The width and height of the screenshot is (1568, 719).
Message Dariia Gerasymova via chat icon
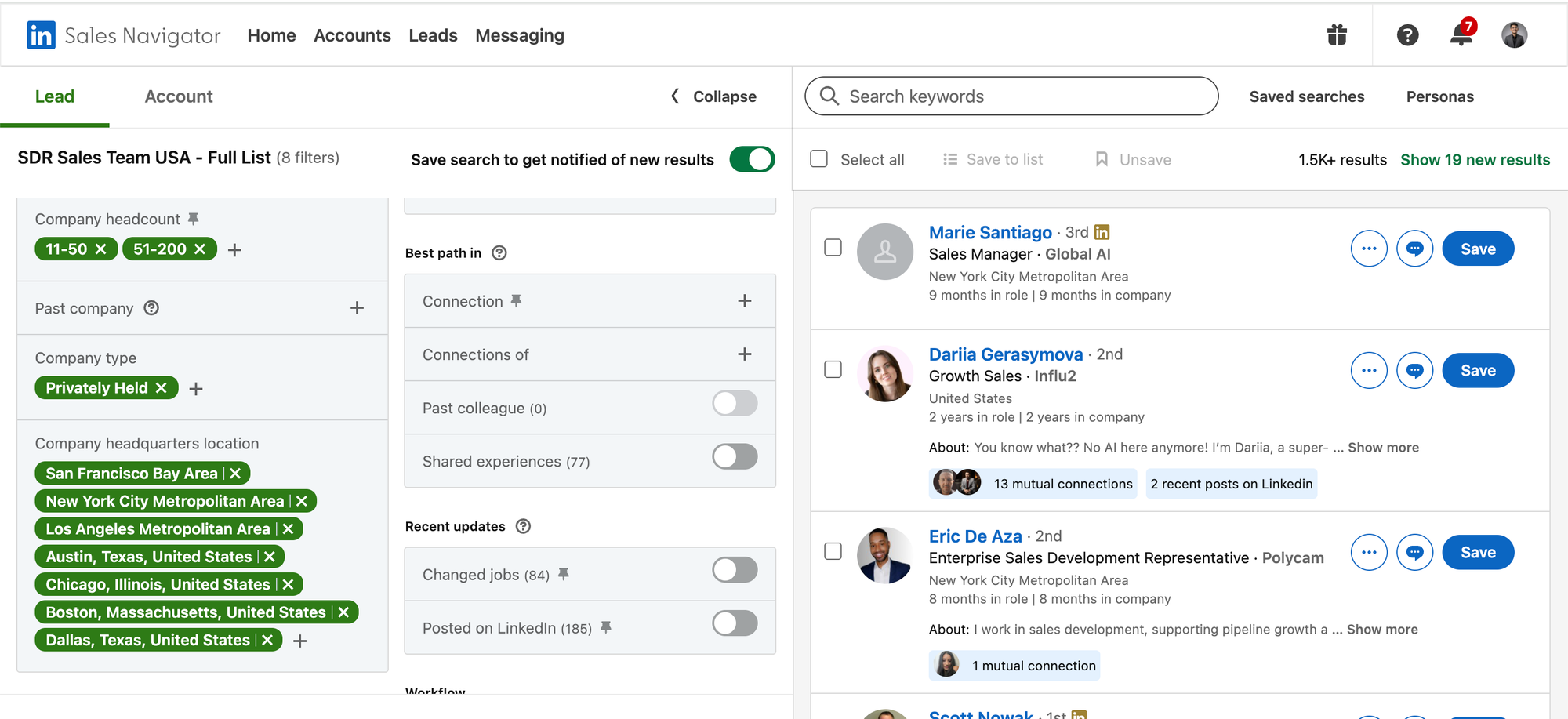pyautogui.click(x=1414, y=371)
